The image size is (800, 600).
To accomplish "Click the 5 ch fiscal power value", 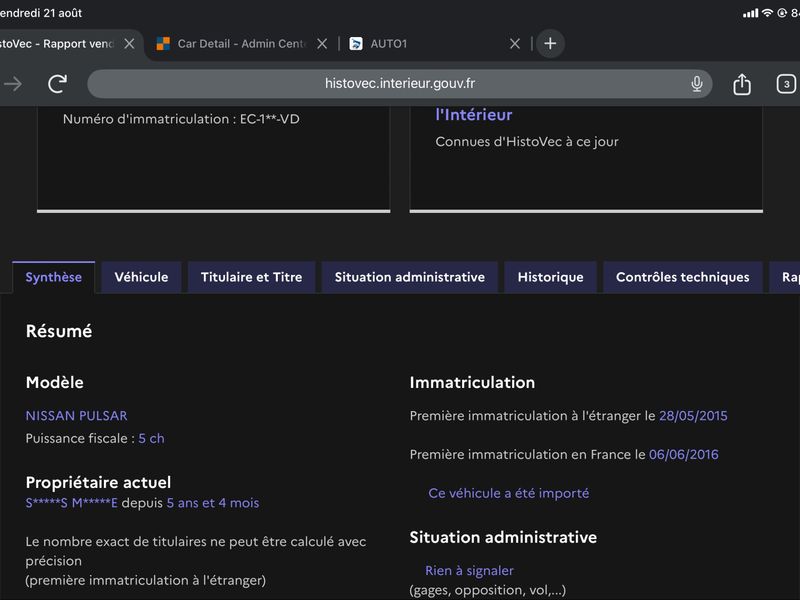I will point(152,438).
